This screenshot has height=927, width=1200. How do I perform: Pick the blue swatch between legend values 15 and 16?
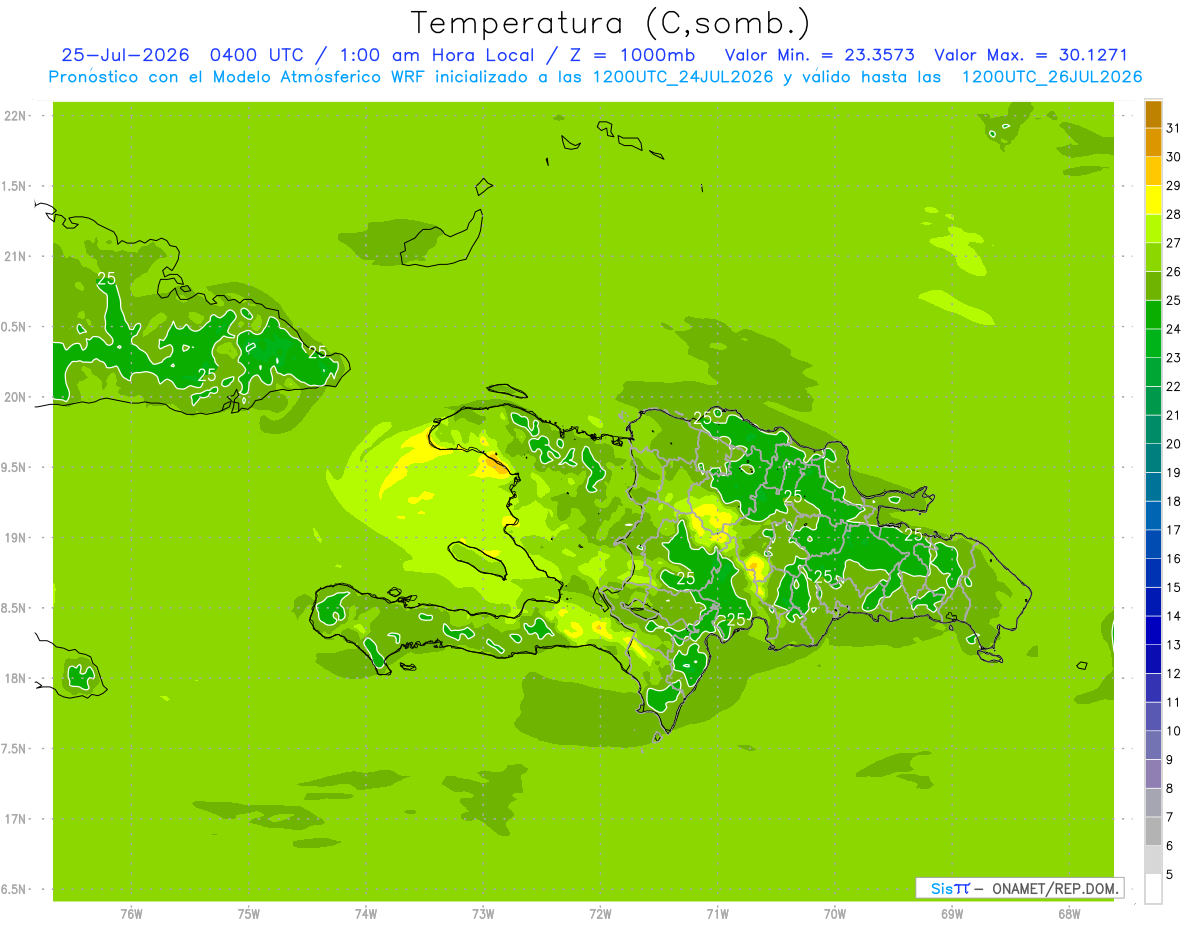(1153, 573)
